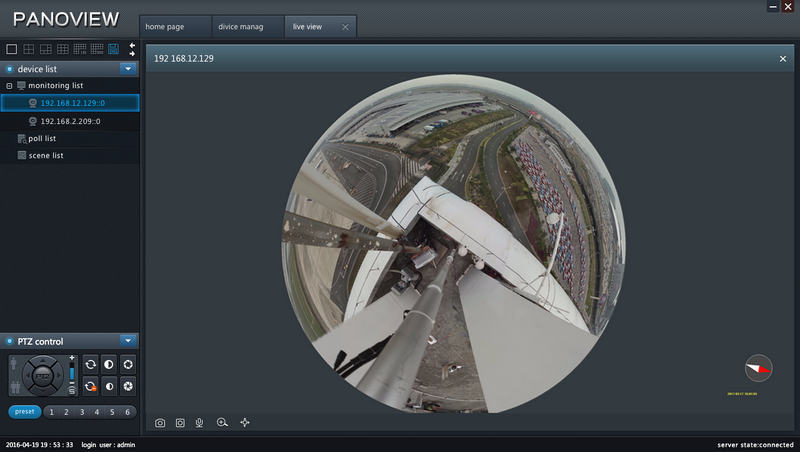Image resolution: width=800 pixels, height=452 pixels.
Task: Switch to the four-split grid layout
Action: click(29, 49)
